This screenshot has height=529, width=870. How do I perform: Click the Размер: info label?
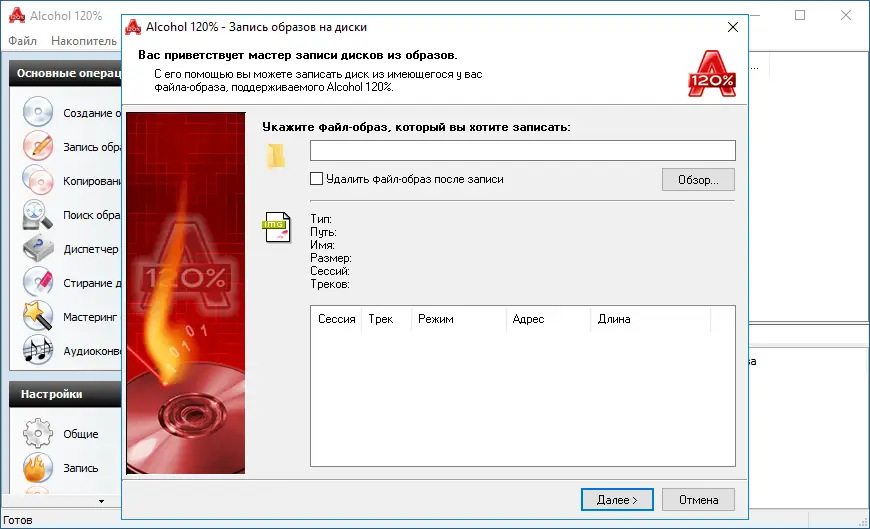(x=331, y=258)
